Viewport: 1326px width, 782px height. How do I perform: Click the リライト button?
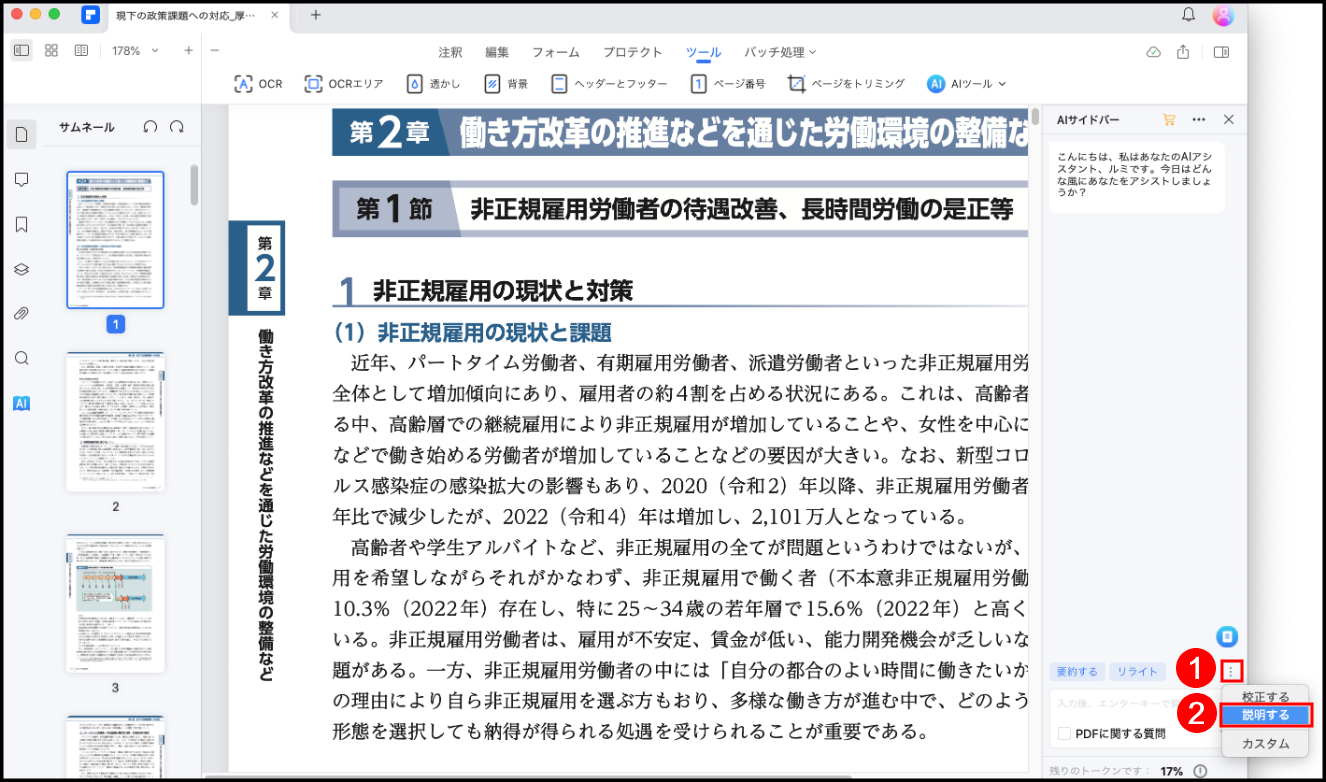pyautogui.click(x=1138, y=672)
